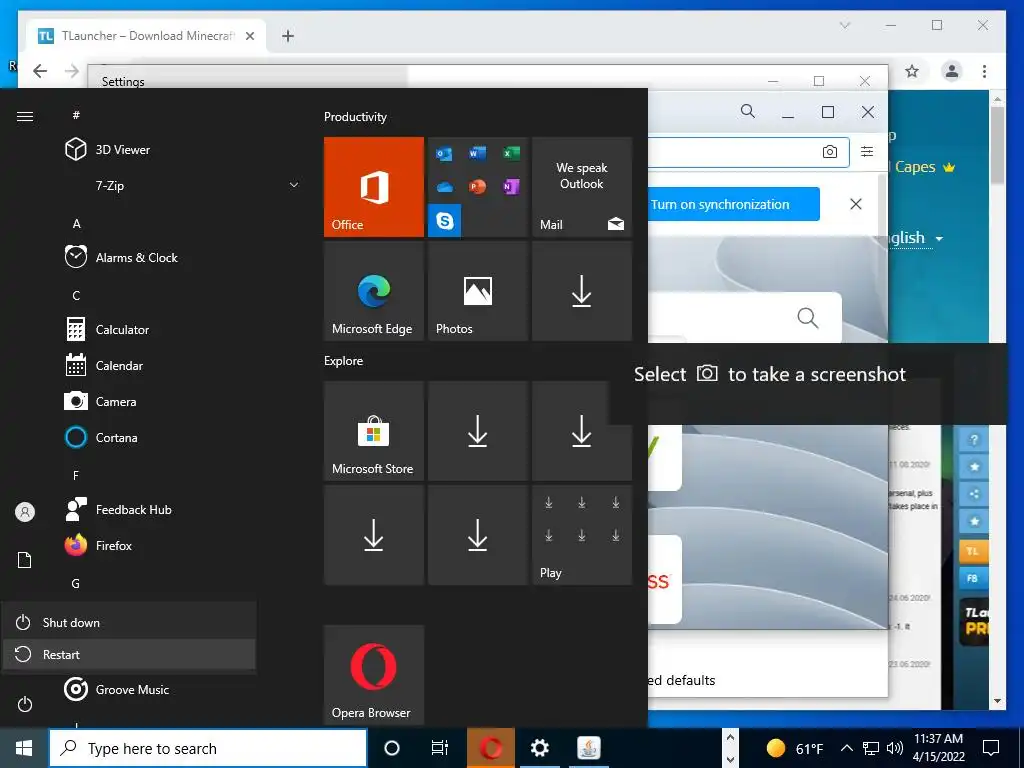The image size is (1024, 768).
Task: Open the Skype icon in the Office apps tile
Action: [445, 221]
